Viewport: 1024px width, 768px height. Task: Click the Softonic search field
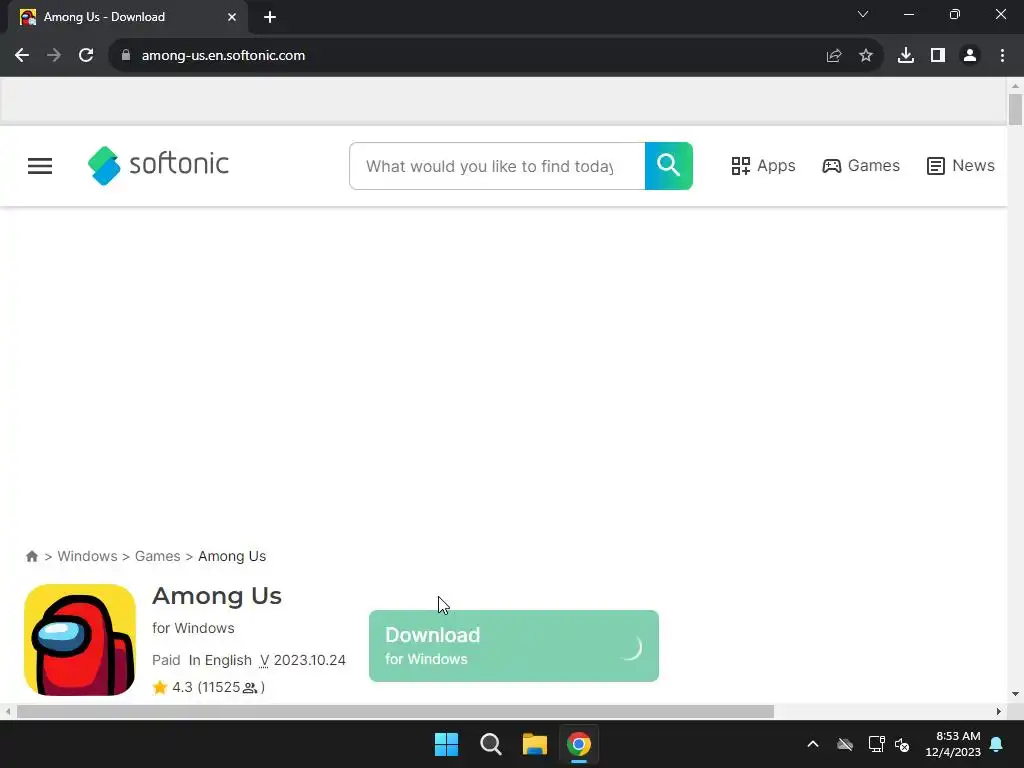[x=497, y=166]
